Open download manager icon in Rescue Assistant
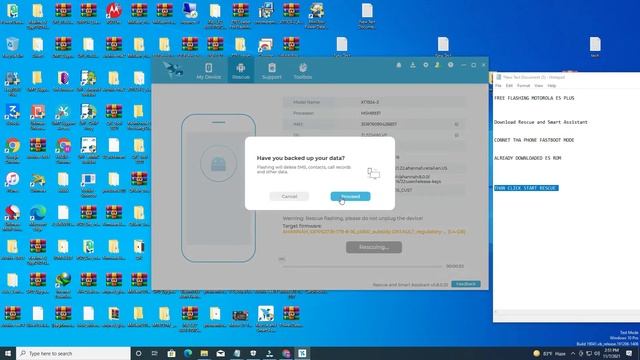Viewport: 640px width, 360px height. click(413, 65)
